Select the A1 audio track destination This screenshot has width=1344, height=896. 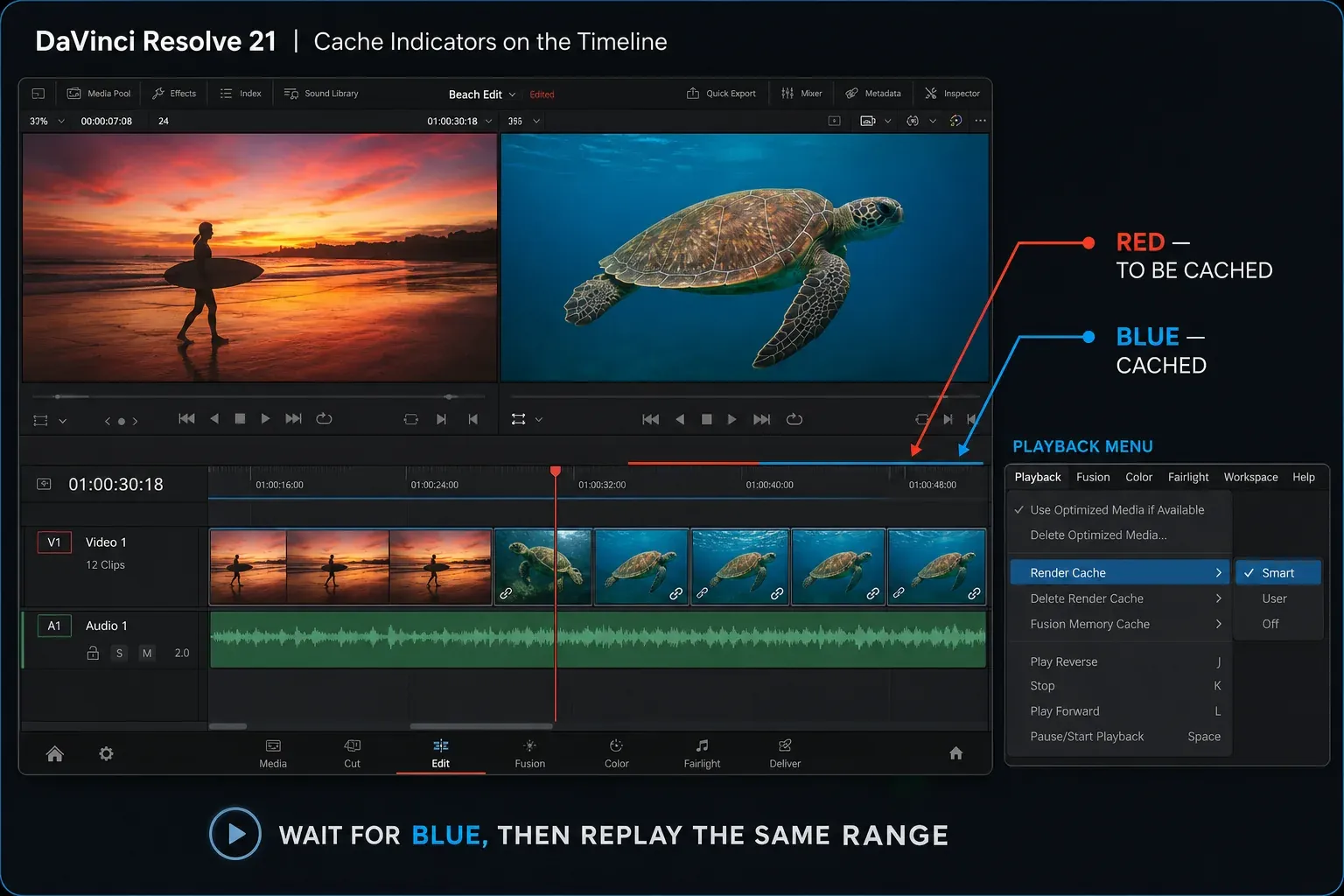click(x=54, y=626)
